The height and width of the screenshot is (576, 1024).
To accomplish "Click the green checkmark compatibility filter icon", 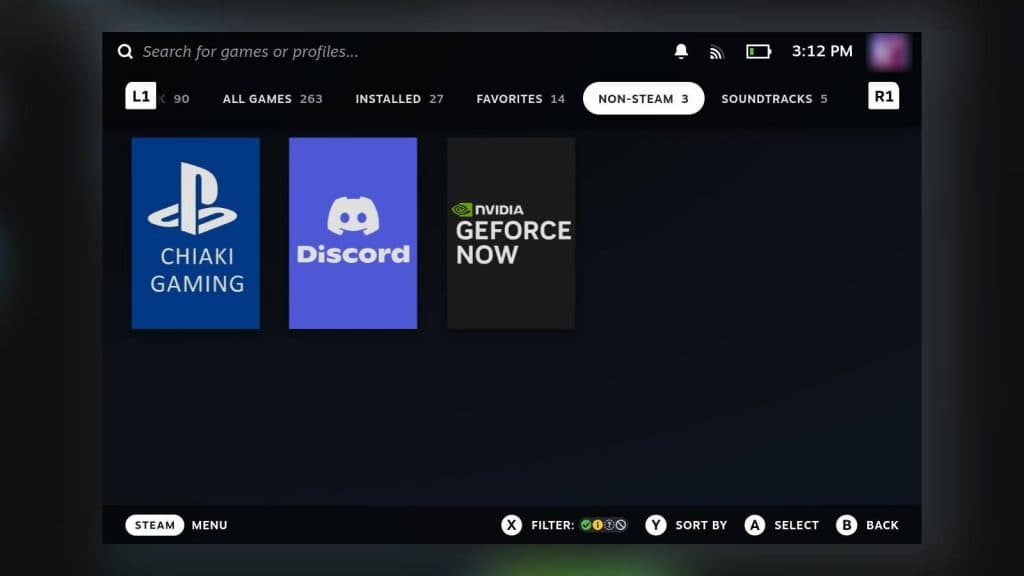I will point(586,525).
